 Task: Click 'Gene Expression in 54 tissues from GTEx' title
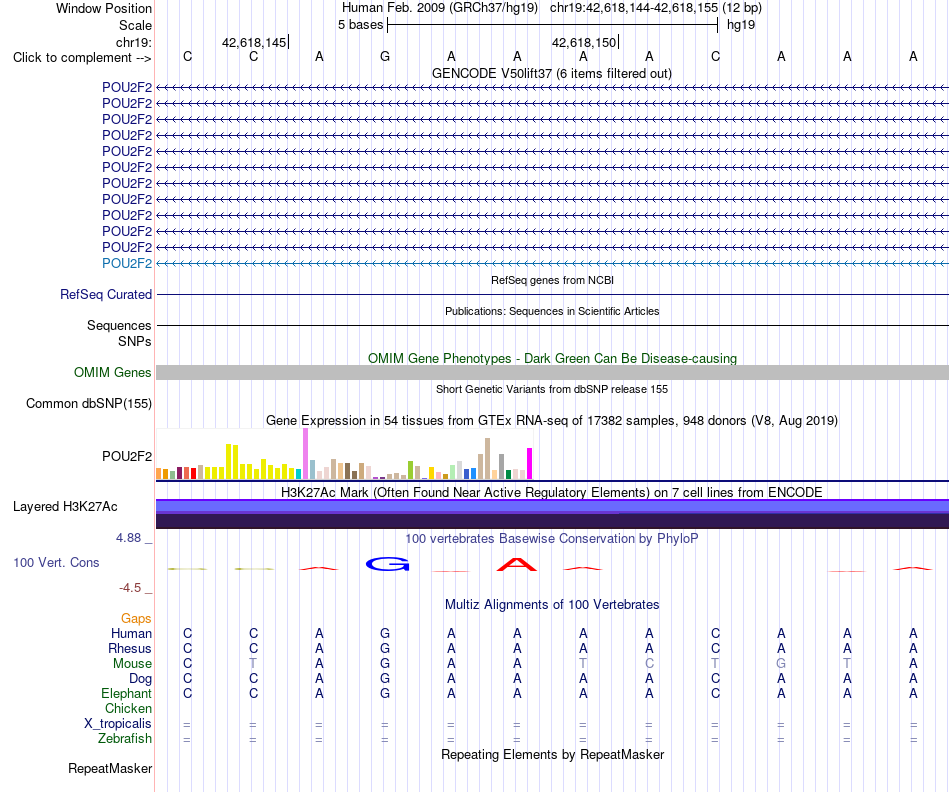[x=551, y=421]
